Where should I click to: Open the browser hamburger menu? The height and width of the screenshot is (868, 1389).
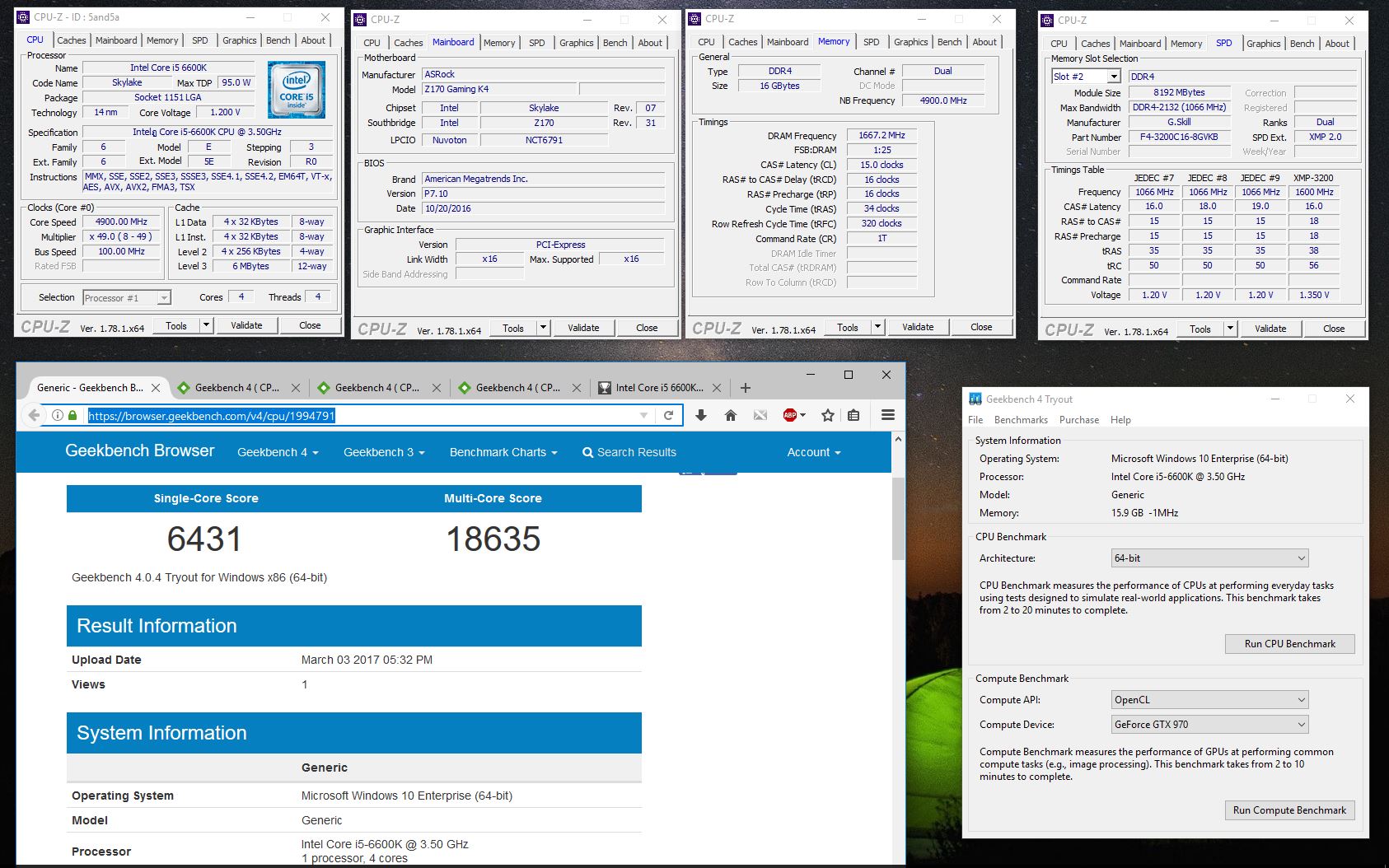point(888,415)
